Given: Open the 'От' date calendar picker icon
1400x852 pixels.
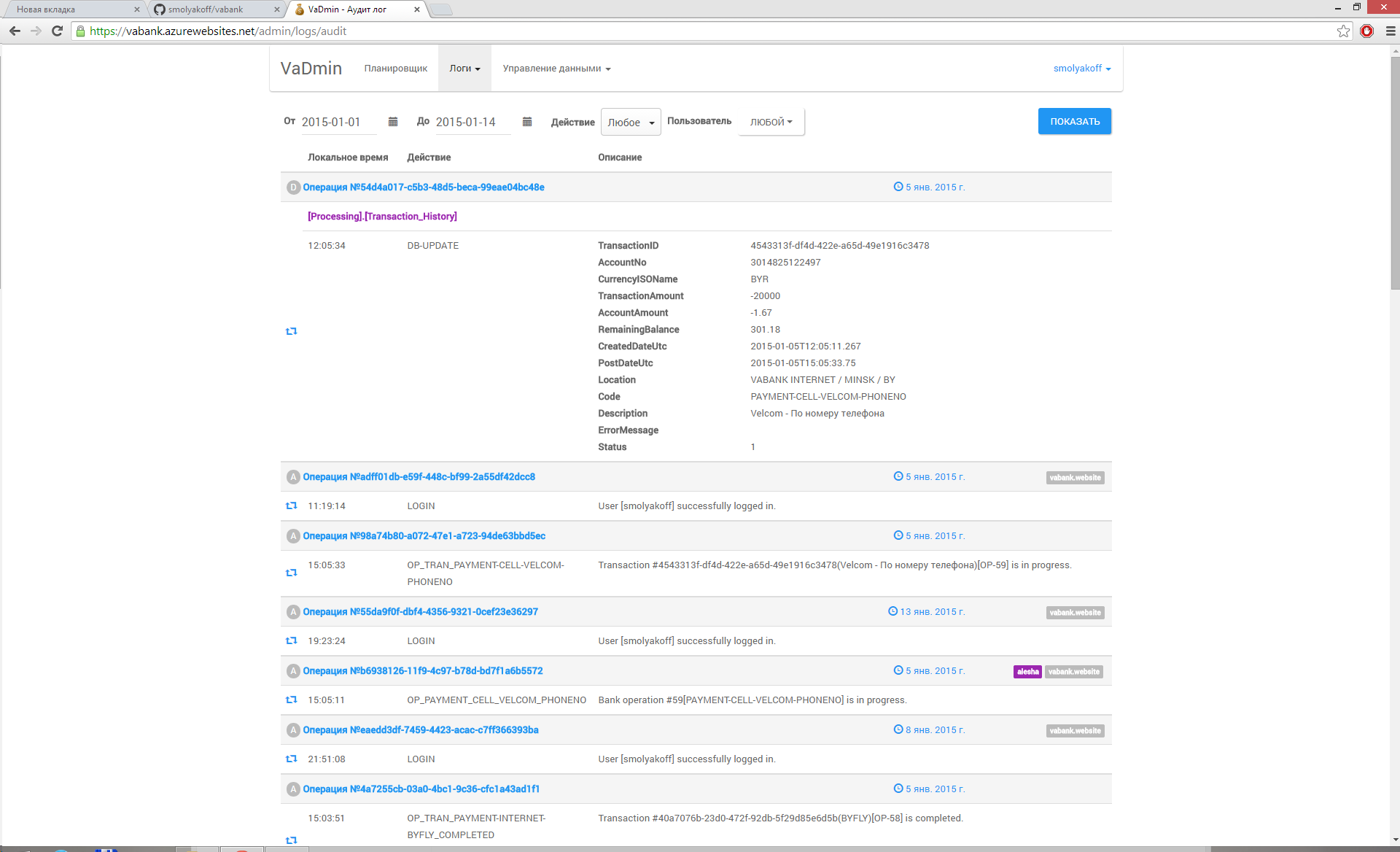Looking at the screenshot, I should (393, 122).
